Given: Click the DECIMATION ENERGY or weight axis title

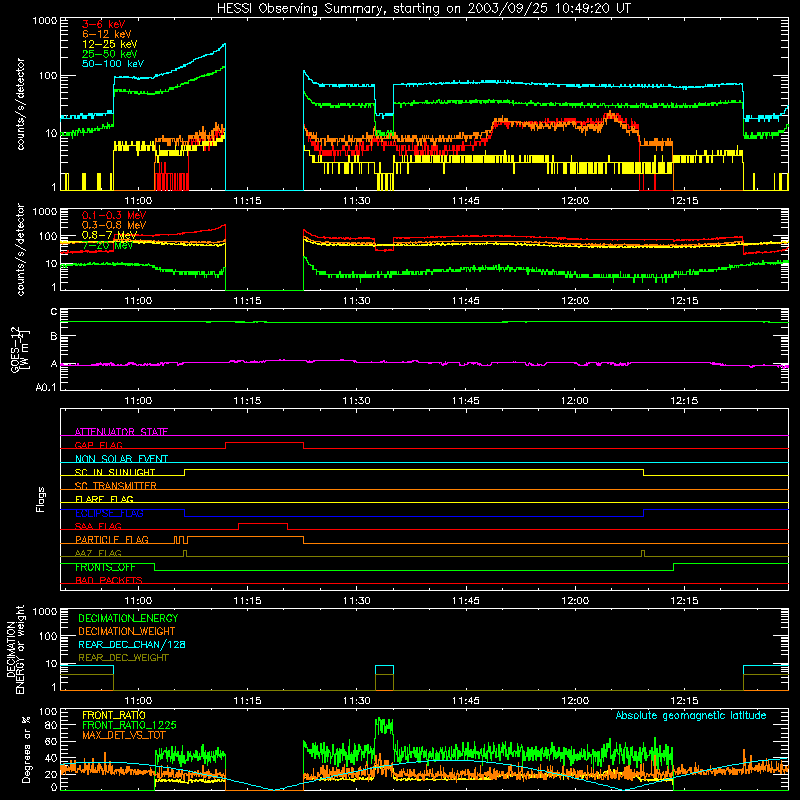Looking at the screenshot, I should click(x=15, y=649).
